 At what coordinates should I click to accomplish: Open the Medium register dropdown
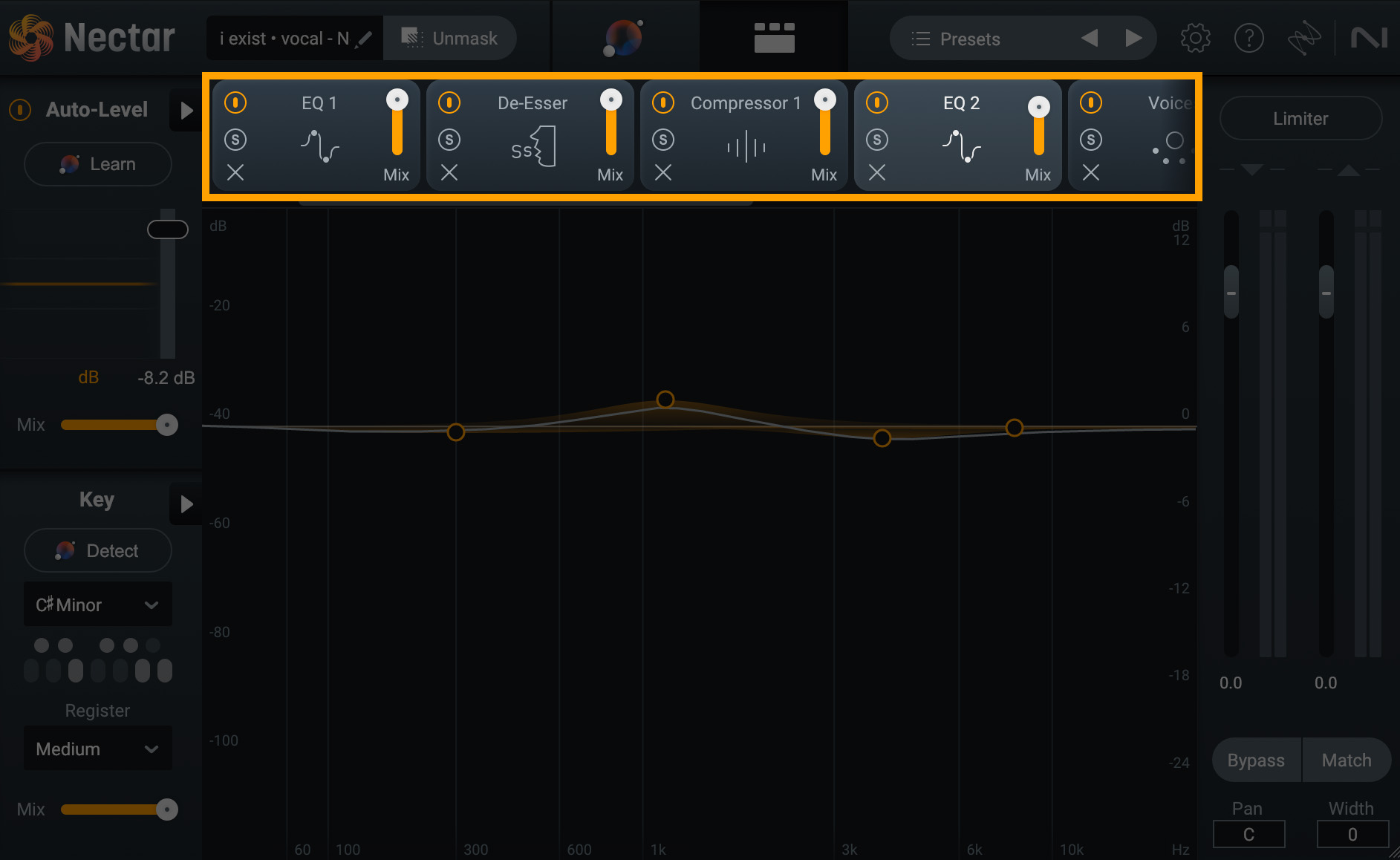pos(98,749)
